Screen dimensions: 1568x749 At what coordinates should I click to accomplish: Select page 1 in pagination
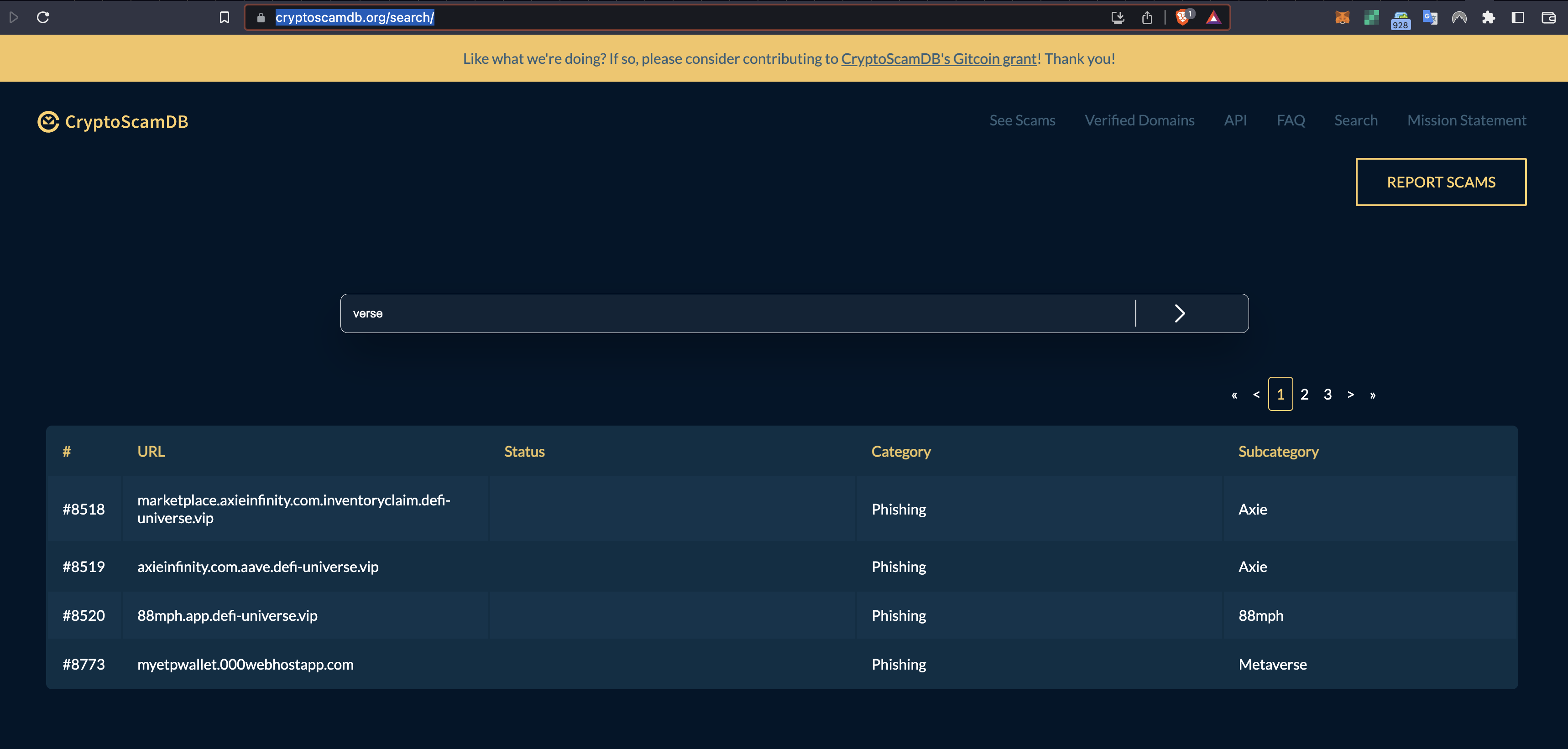(x=1281, y=394)
